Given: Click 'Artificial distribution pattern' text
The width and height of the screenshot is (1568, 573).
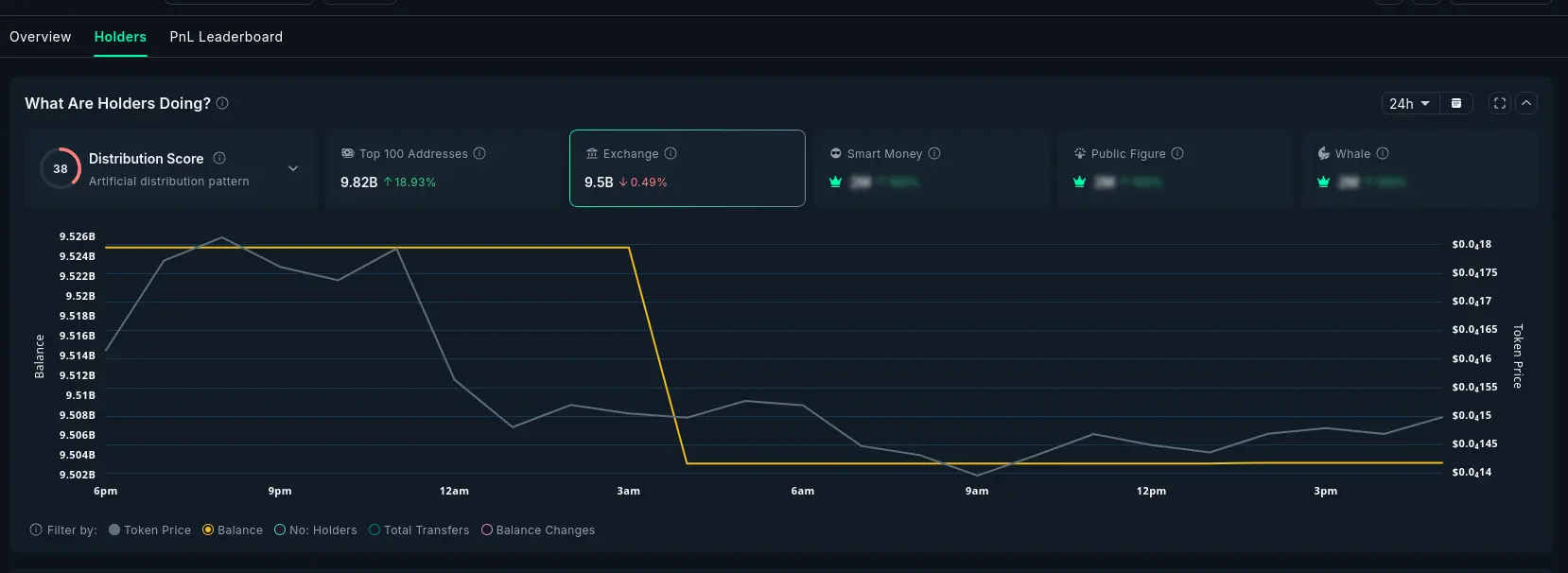Looking at the screenshot, I should (169, 181).
